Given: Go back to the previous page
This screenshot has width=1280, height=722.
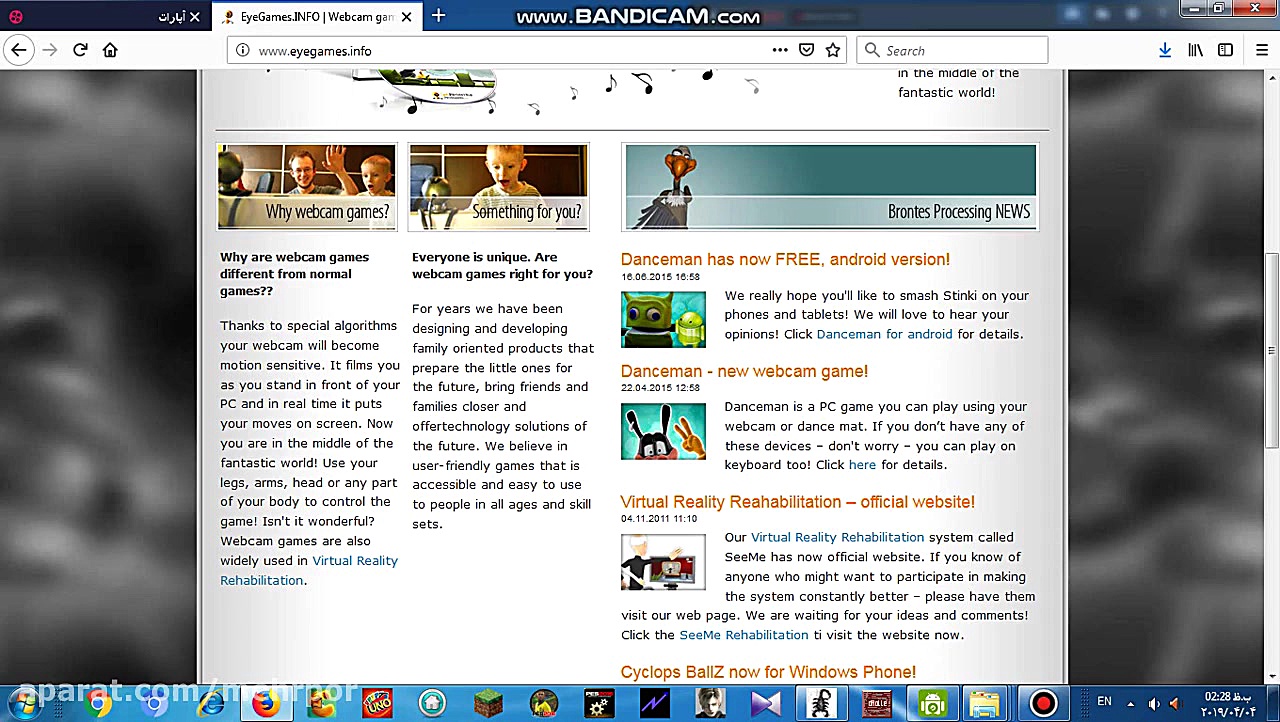Looking at the screenshot, I should [x=18, y=50].
